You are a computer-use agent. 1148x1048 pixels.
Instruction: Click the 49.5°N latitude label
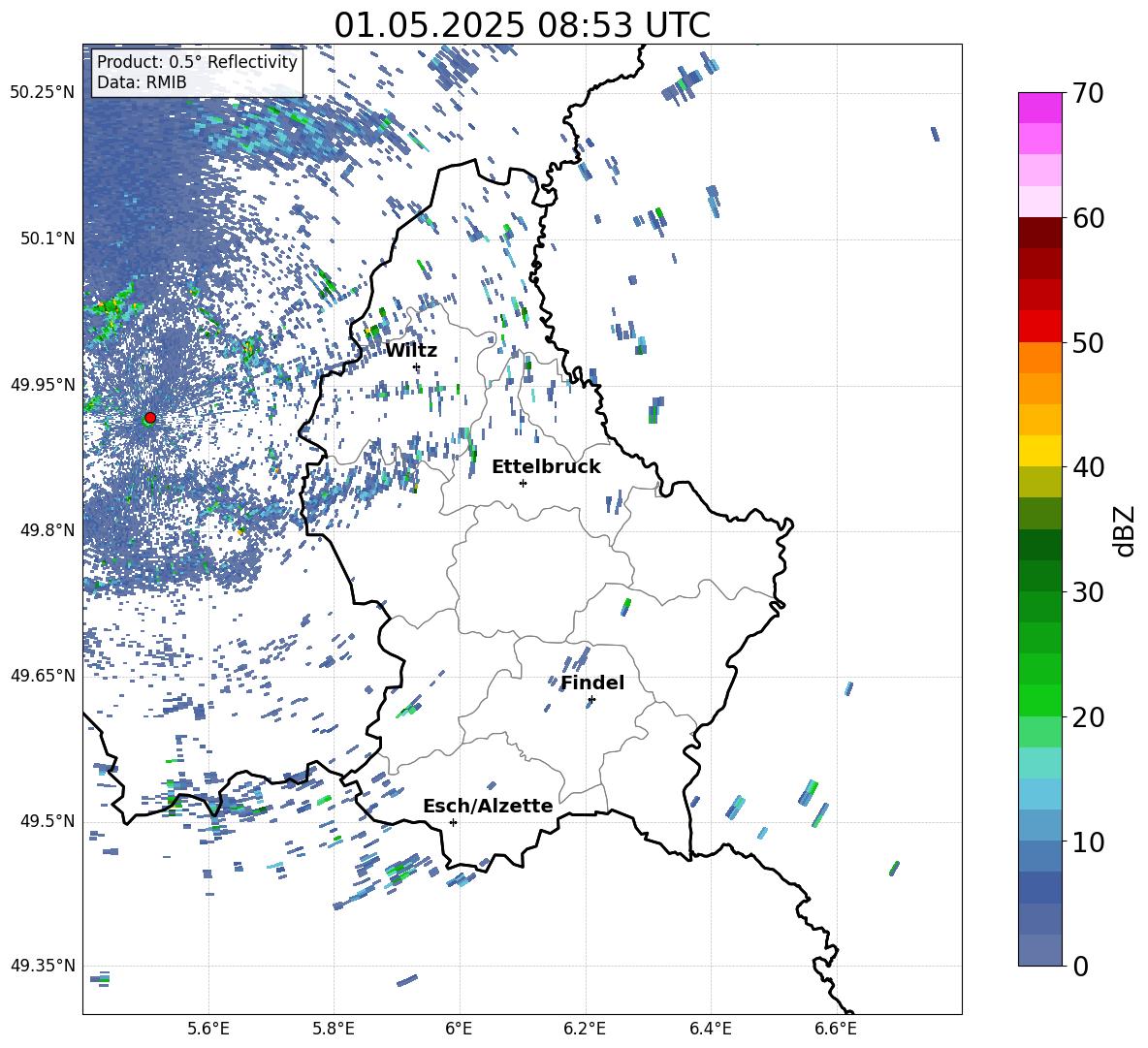[x=48, y=820]
